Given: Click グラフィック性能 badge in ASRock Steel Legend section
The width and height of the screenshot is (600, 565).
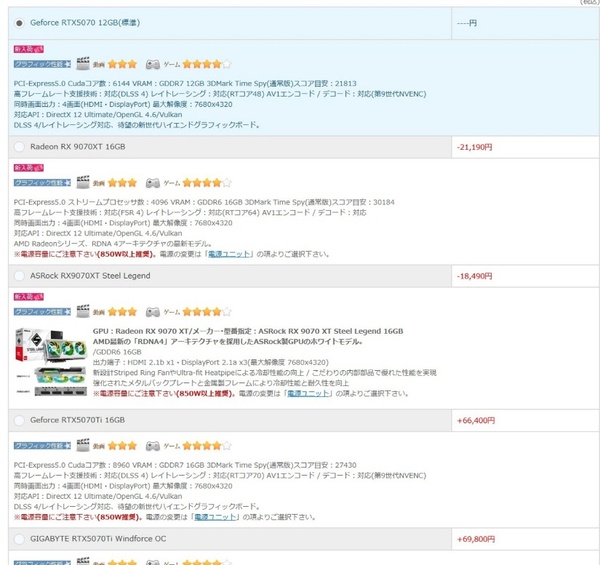Looking at the screenshot, I should tap(42, 311).
